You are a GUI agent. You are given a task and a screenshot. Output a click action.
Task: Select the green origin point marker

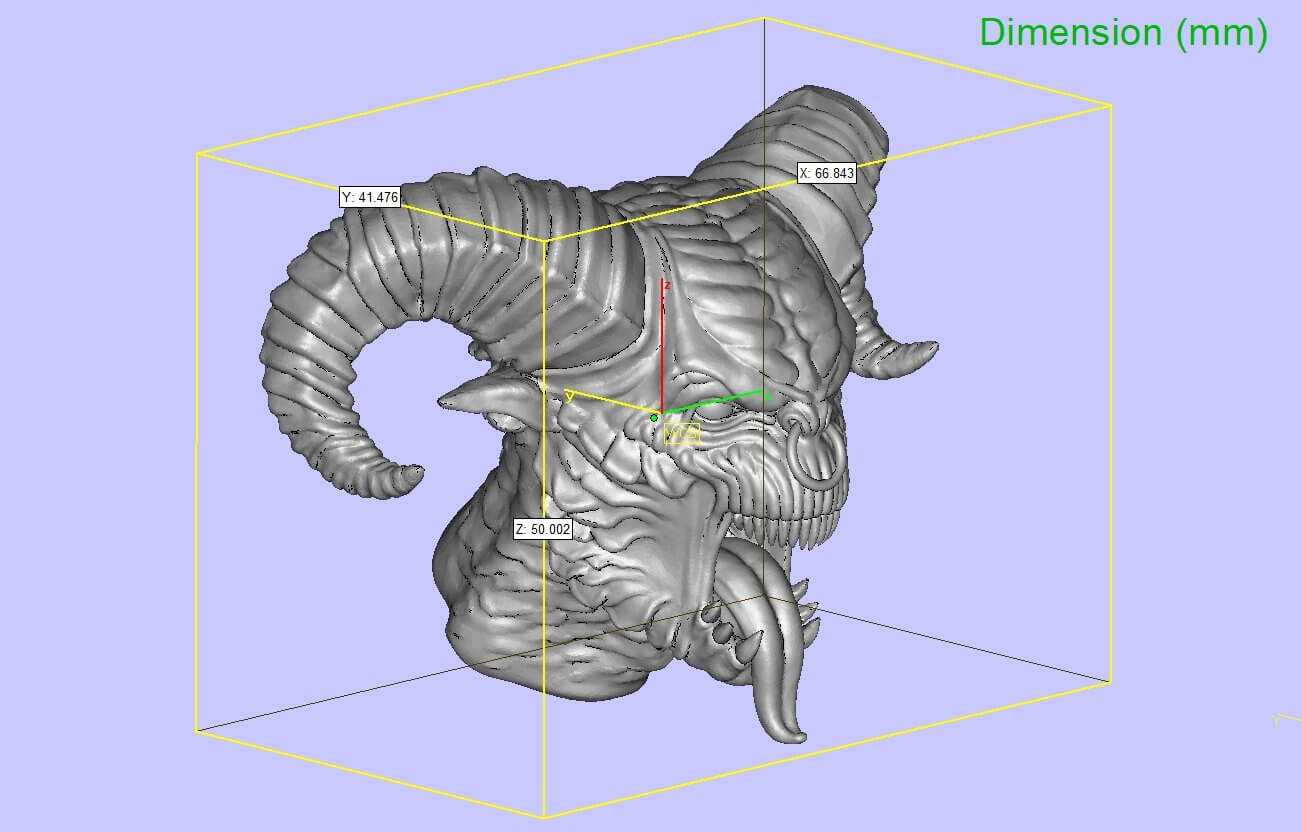coord(654,417)
